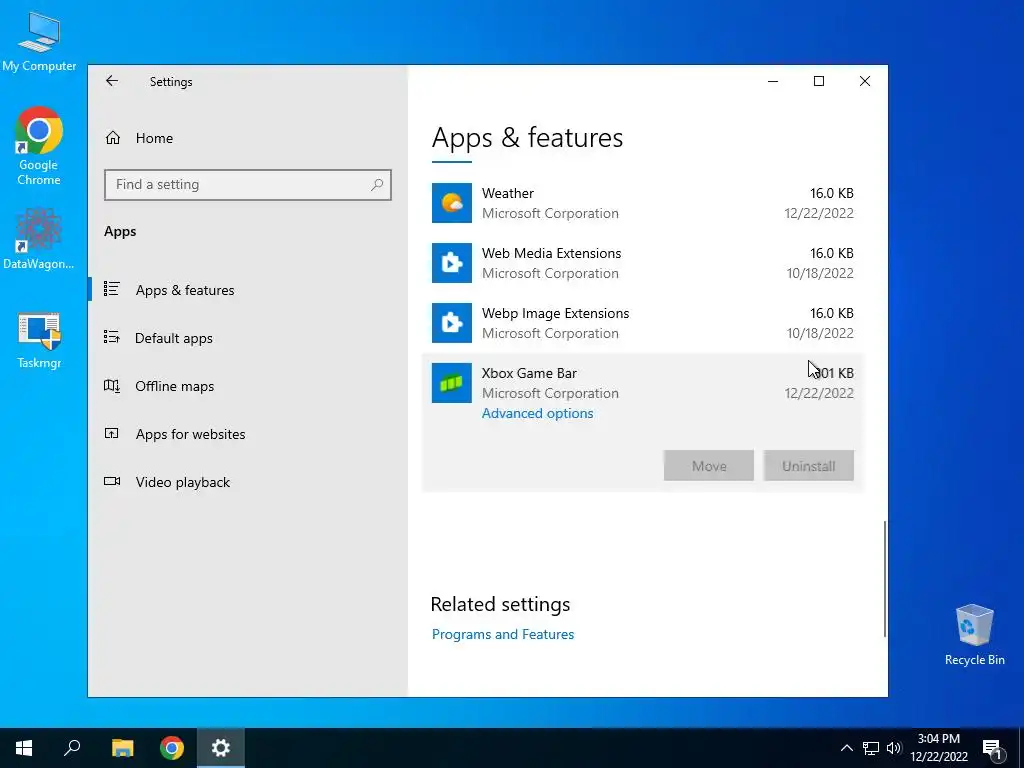The width and height of the screenshot is (1024, 768).
Task: Open Offline maps section
Action: coord(174,386)
